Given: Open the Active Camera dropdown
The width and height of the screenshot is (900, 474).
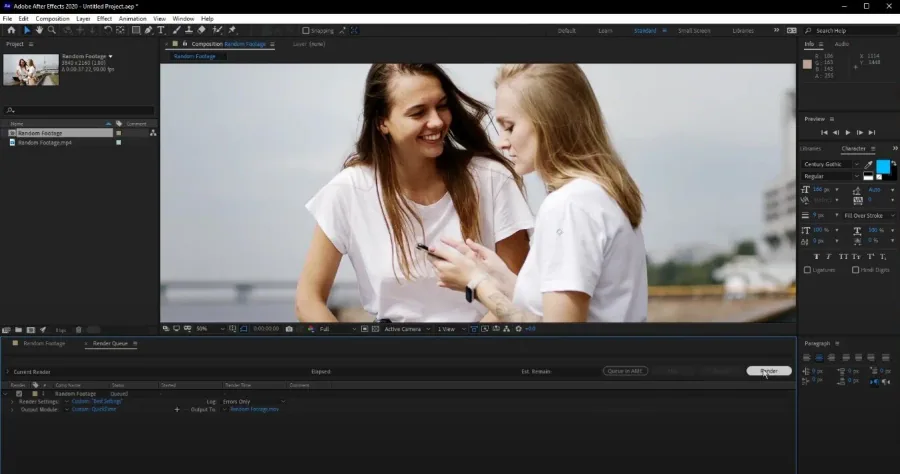Looking at the screenshot, I should pos(407,329).
